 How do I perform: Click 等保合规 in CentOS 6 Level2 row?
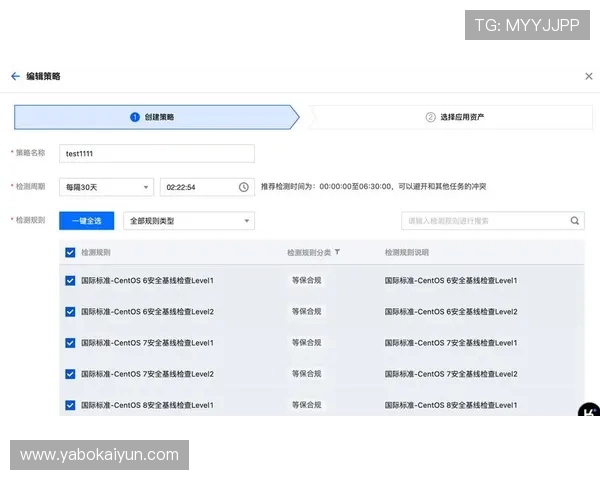point(307,312)
